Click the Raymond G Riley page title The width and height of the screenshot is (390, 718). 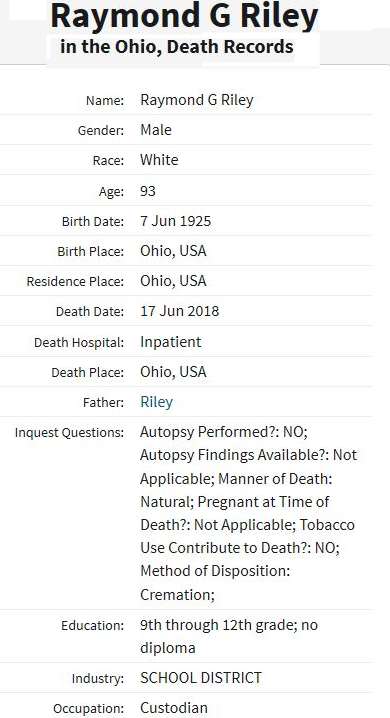pyautogui.click(x=184, y=16)
